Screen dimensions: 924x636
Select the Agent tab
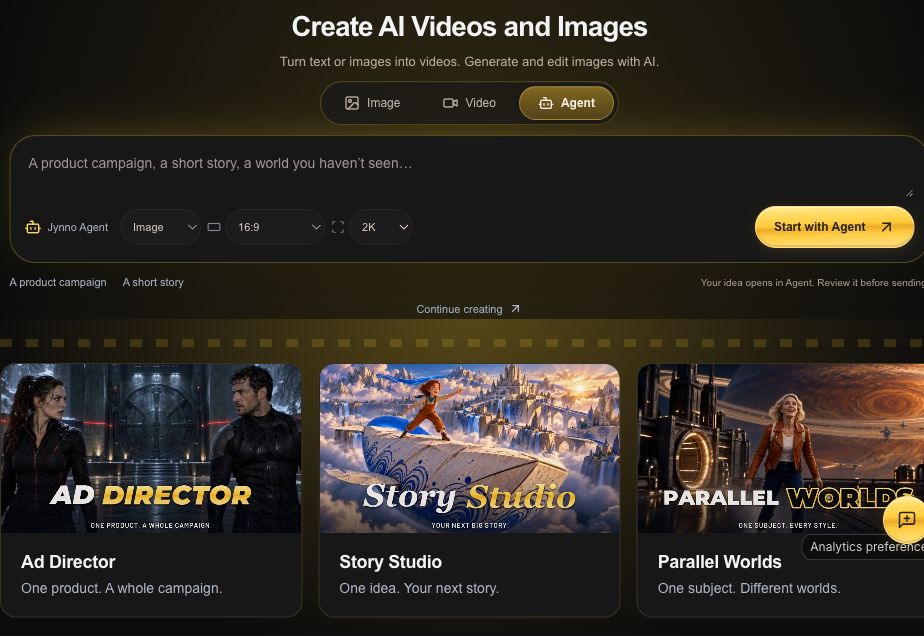566,103
